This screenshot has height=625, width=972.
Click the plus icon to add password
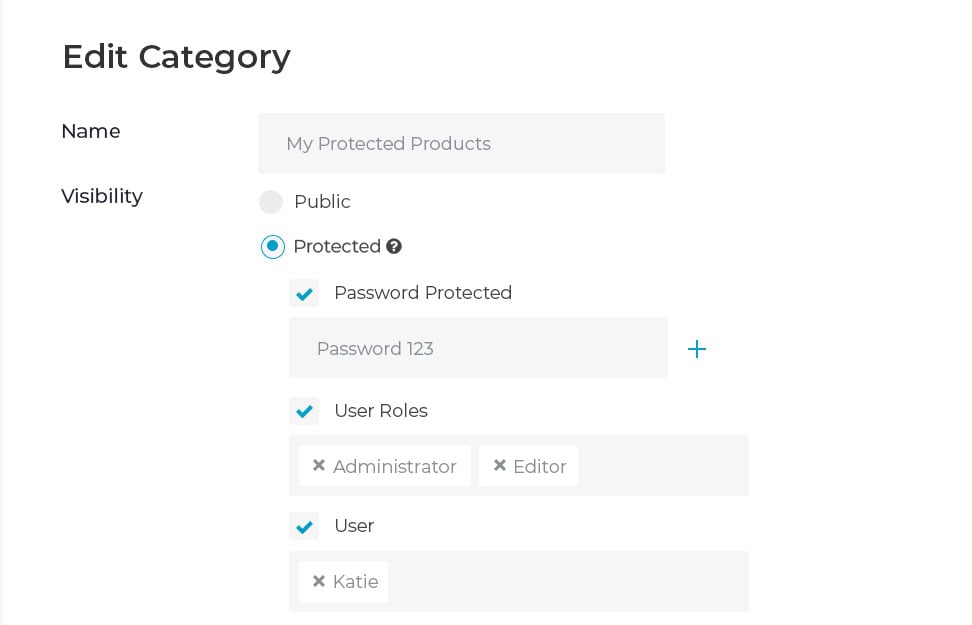pyautogui.click(x=697, y=349)
